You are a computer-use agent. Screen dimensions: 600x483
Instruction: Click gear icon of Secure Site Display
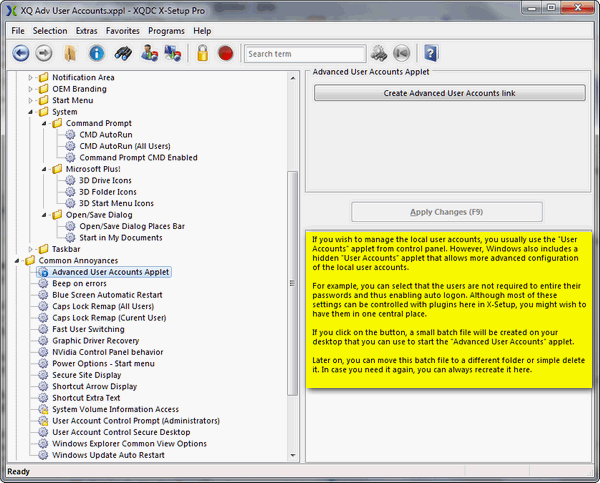coord(43,375)
